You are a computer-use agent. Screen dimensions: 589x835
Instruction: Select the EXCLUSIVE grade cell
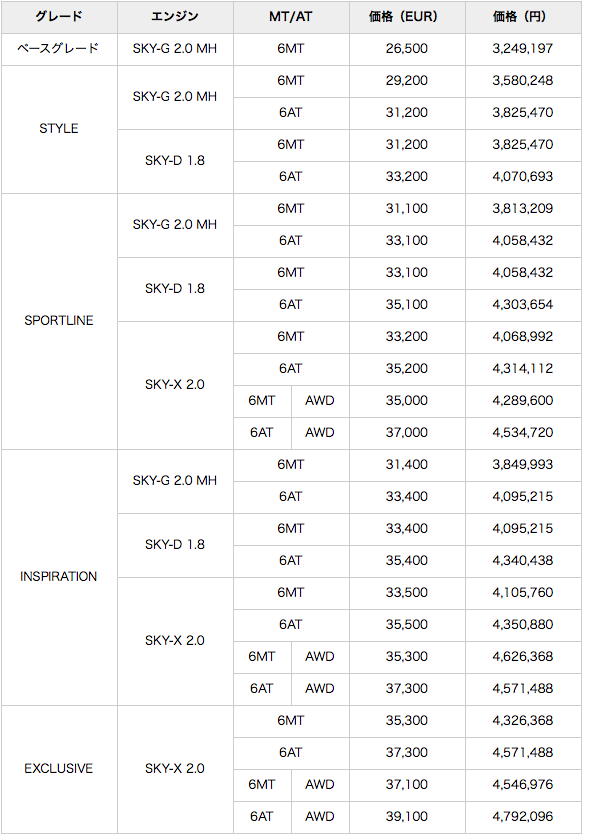(59, 769)
